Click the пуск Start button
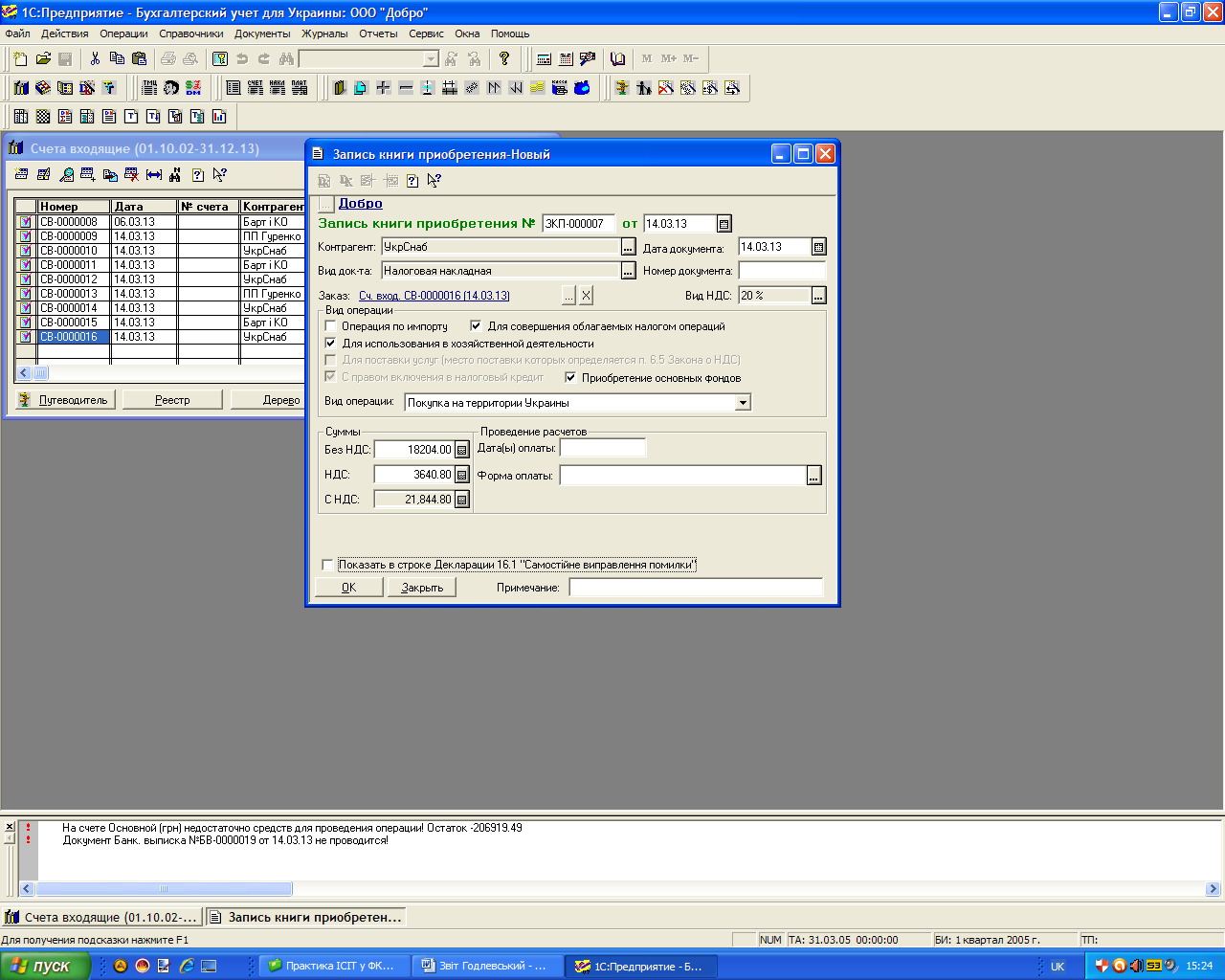This screenshot has height=980, width=1225. click(x=45, y=966)
